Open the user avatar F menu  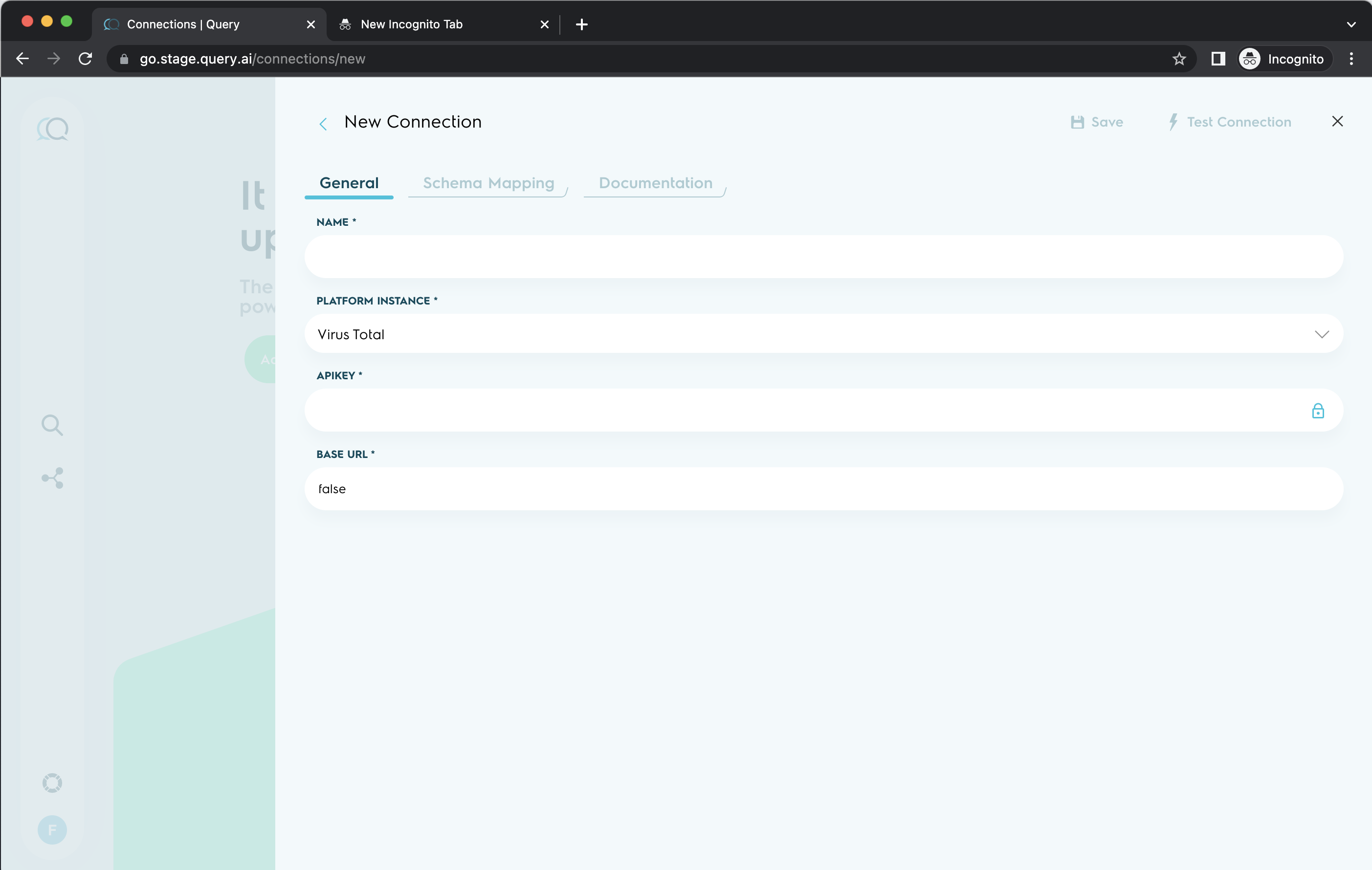coord(52,829)
